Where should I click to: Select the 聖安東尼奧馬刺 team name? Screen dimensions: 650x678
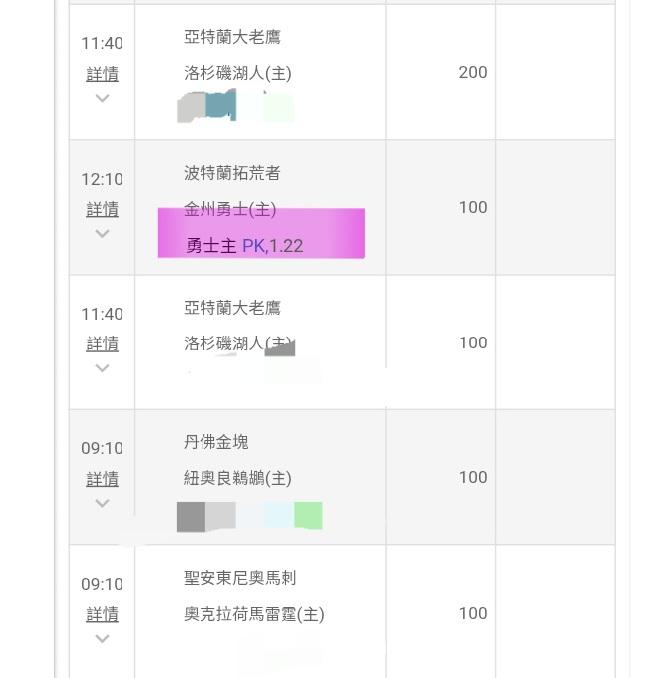point(240,578)
